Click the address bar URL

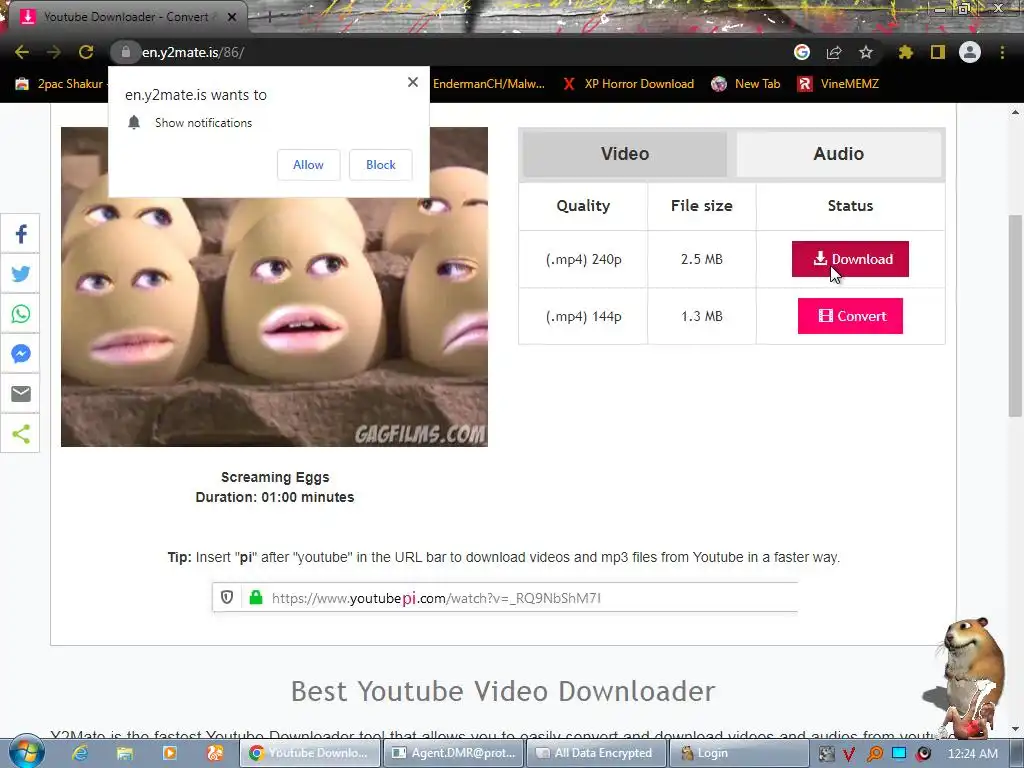193,52
